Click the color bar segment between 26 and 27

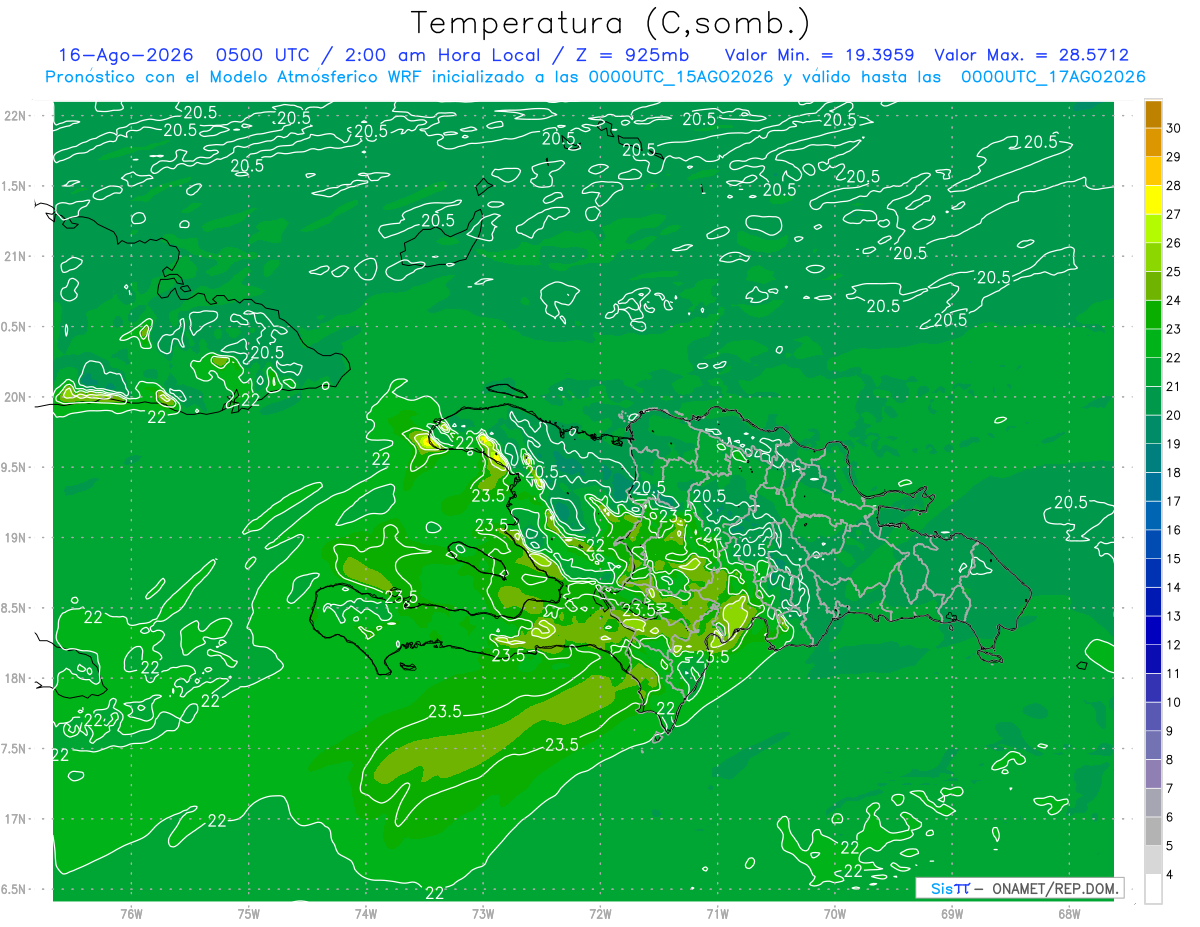1153,229
